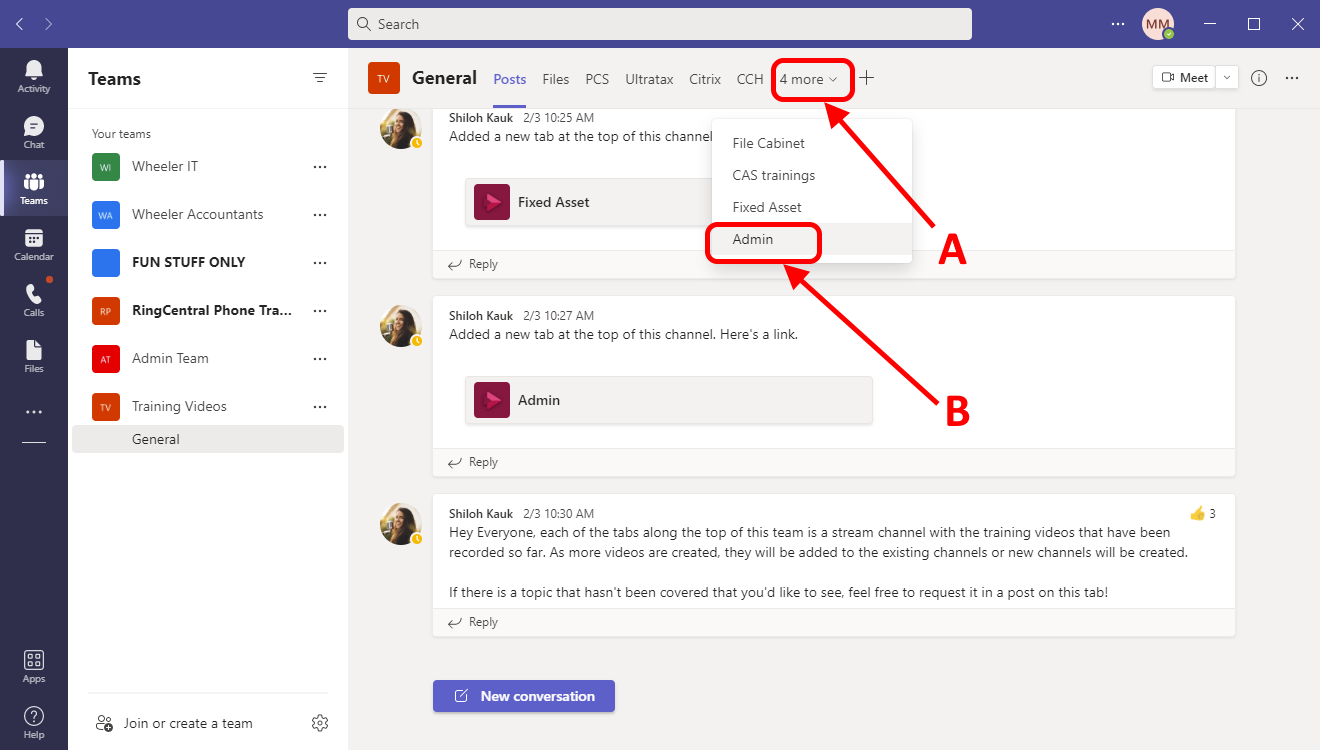Reply to the Admin tab post

click(472, 462)
